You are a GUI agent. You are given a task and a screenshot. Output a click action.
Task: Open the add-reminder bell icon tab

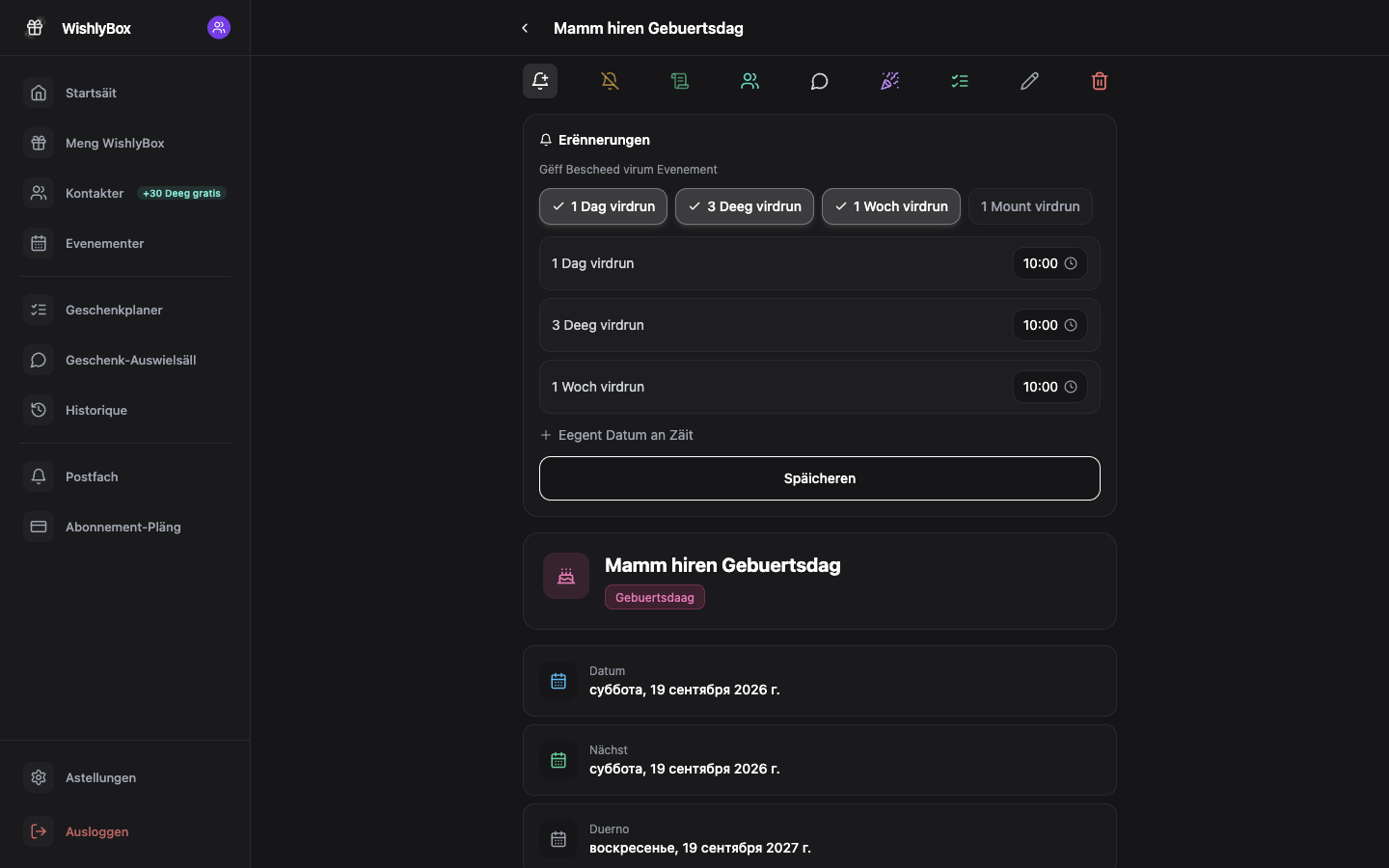click(540, 81)
